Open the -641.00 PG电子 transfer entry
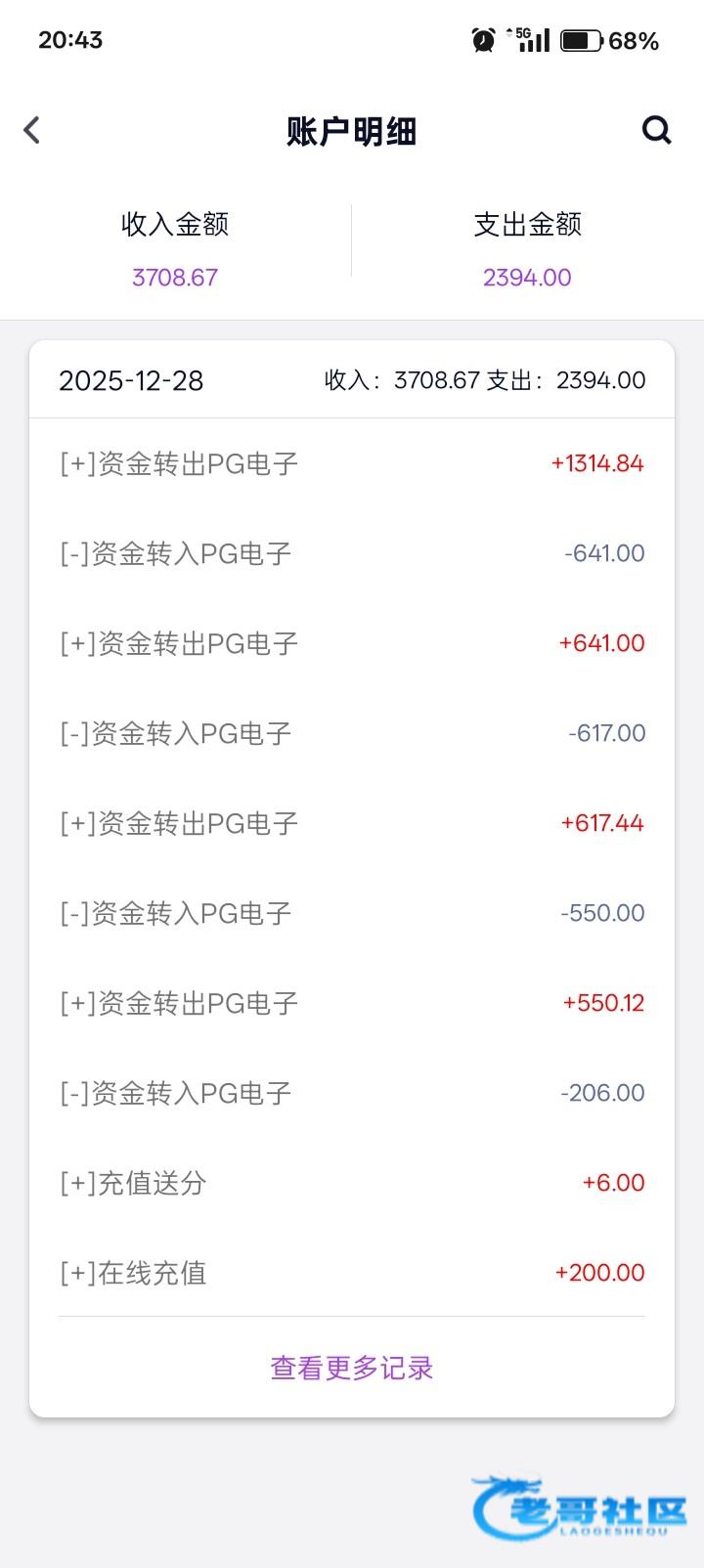The width and height of the screenshot is (704, 1568). click(x=352, y=553)
